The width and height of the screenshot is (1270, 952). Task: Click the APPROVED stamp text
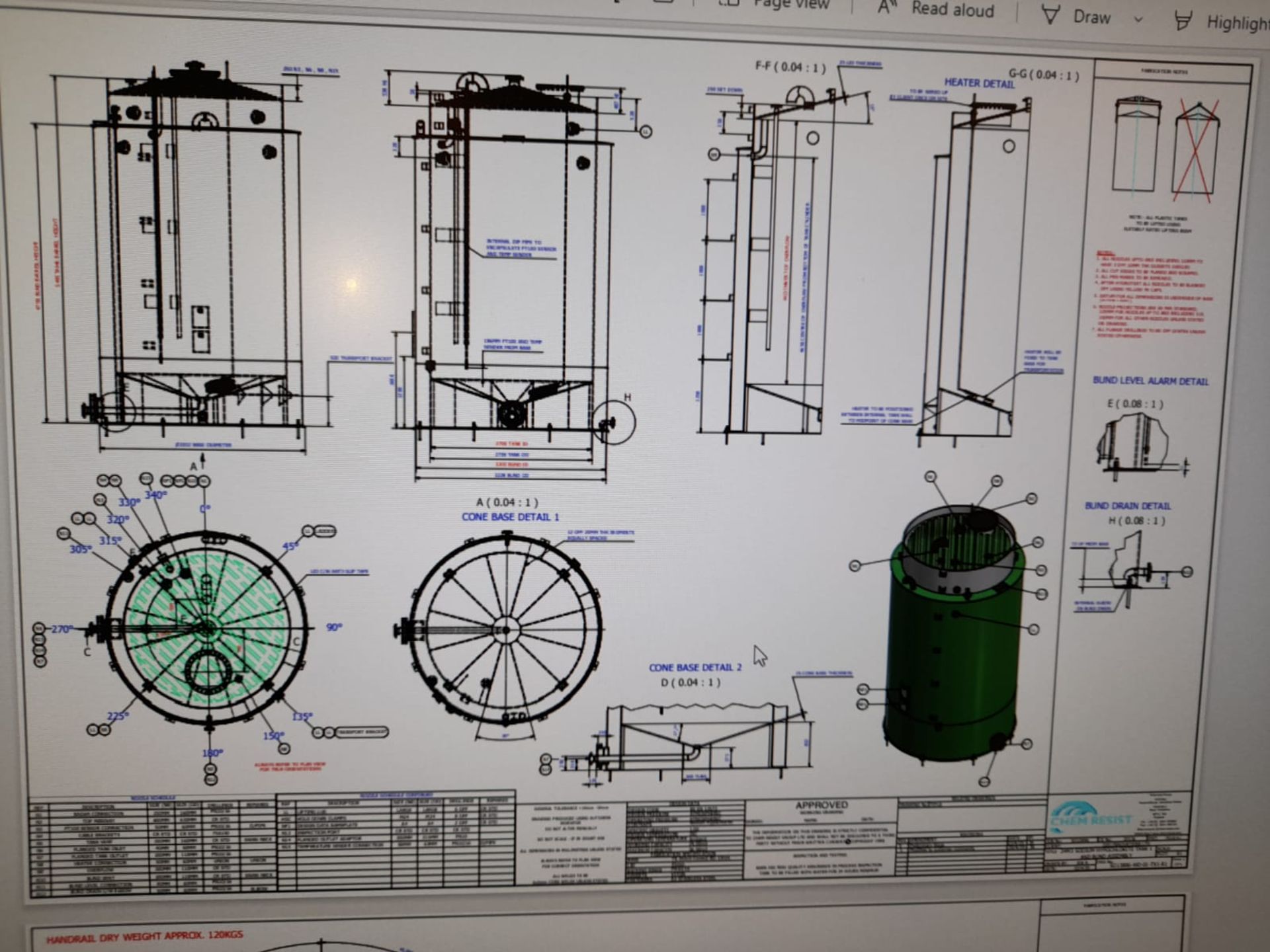pos(822,805)
